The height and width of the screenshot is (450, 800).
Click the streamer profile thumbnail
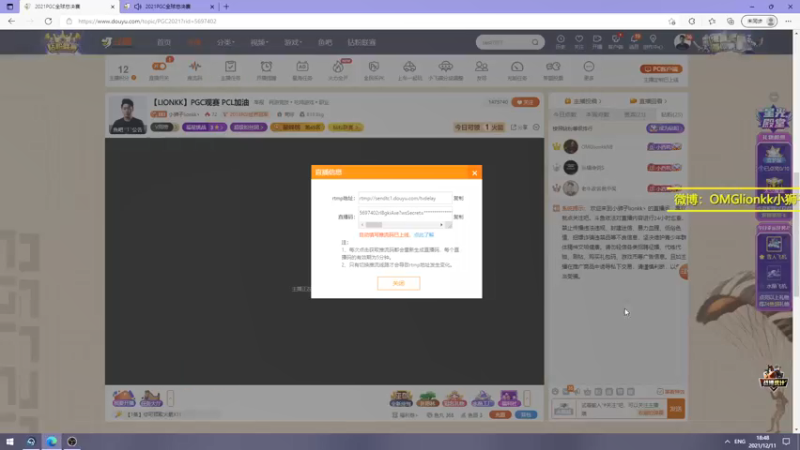127,115
